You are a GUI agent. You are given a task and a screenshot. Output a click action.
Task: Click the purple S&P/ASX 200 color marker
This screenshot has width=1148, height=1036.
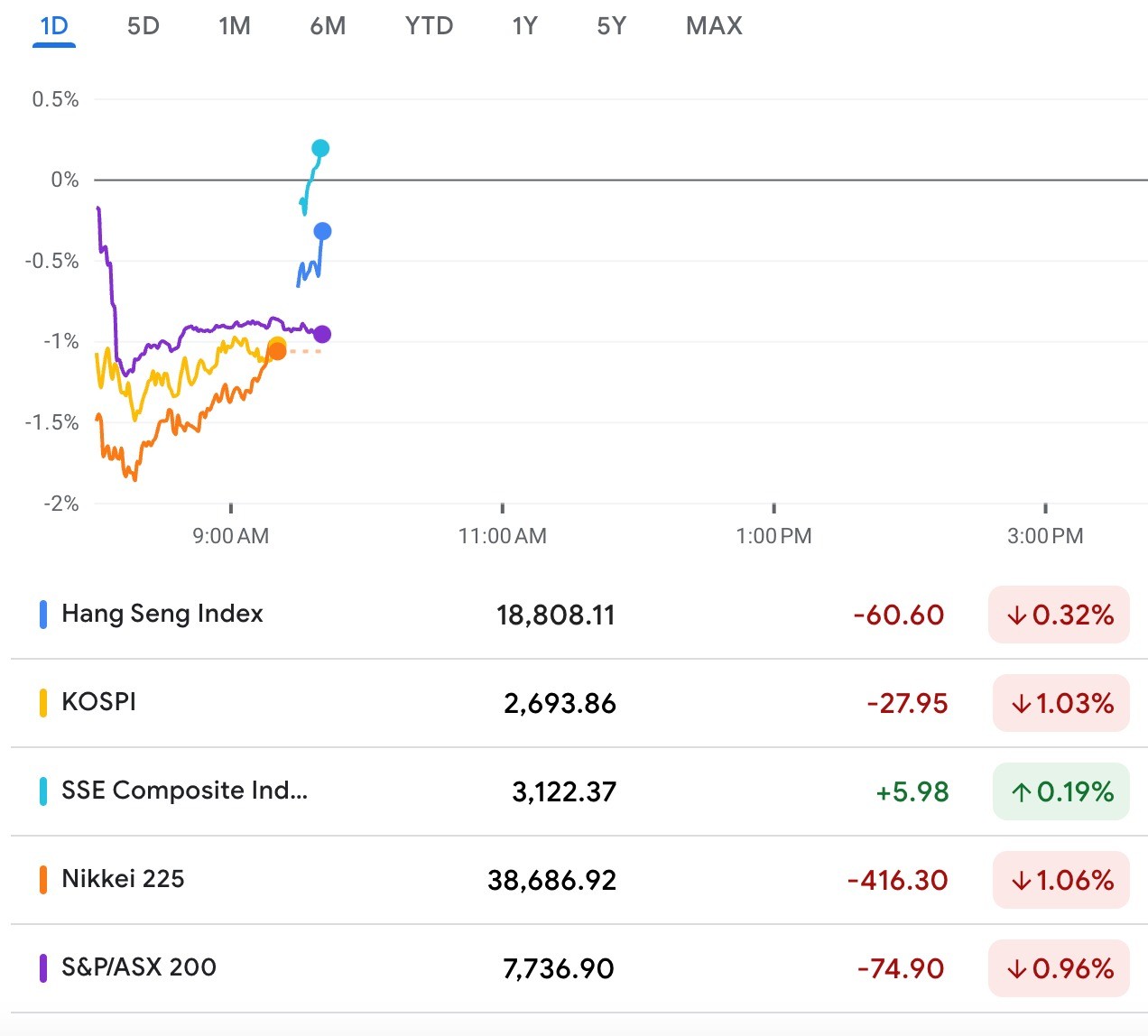point(42,968)
